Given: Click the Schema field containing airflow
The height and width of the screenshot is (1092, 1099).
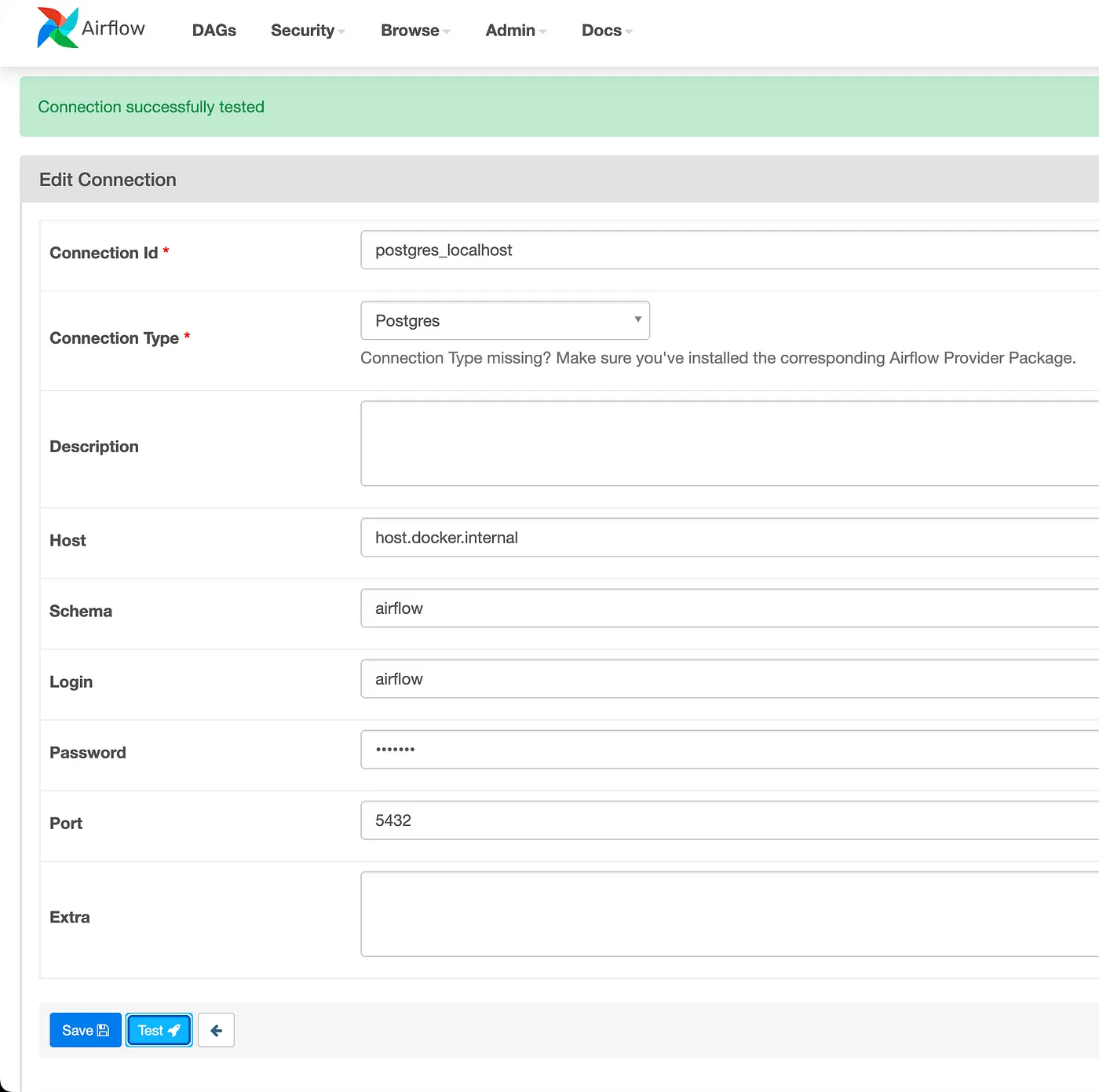Looking at the screenshot, I should tap(729, 608).
